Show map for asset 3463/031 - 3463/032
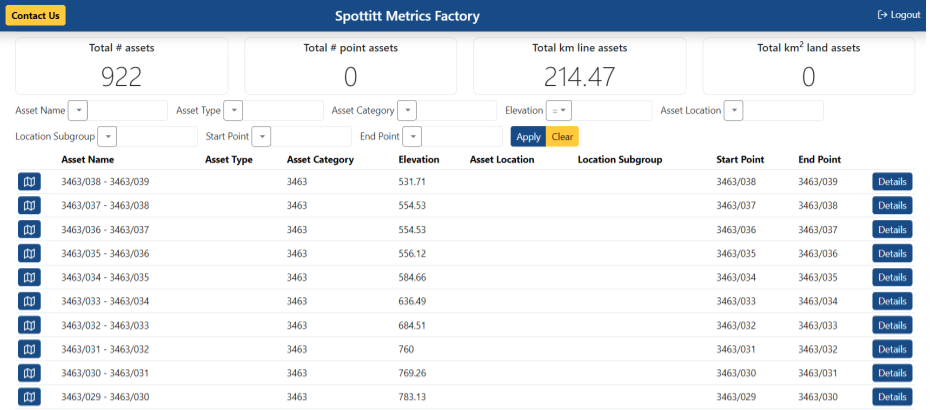The height and width of the screenshot is (410, 930). point(29,349)
